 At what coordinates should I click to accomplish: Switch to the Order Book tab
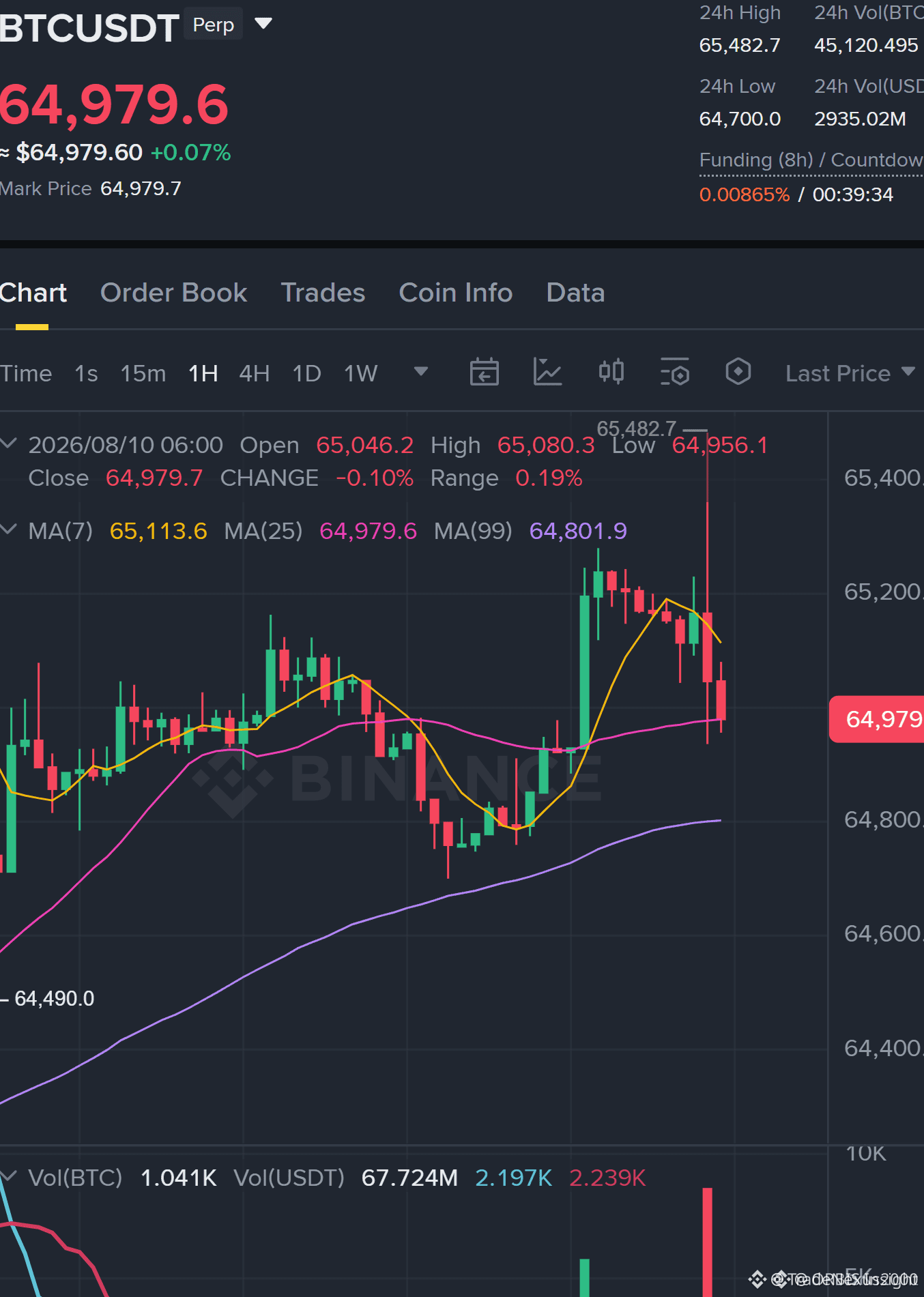coord(173,293)
